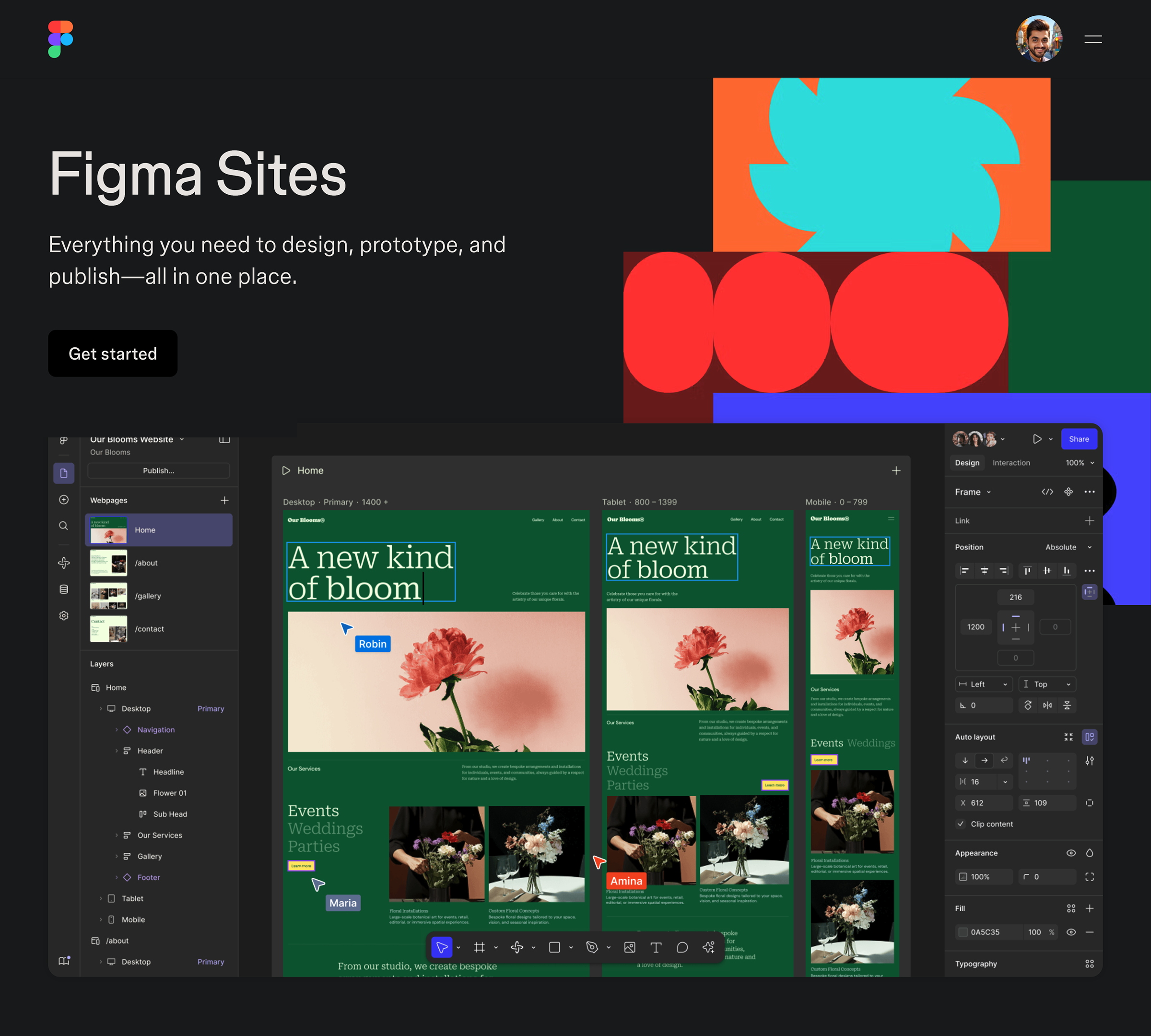This screenshot has width=1151, height=1036.
Task: Click the user profile avatar
Action: click(1038, 39)
